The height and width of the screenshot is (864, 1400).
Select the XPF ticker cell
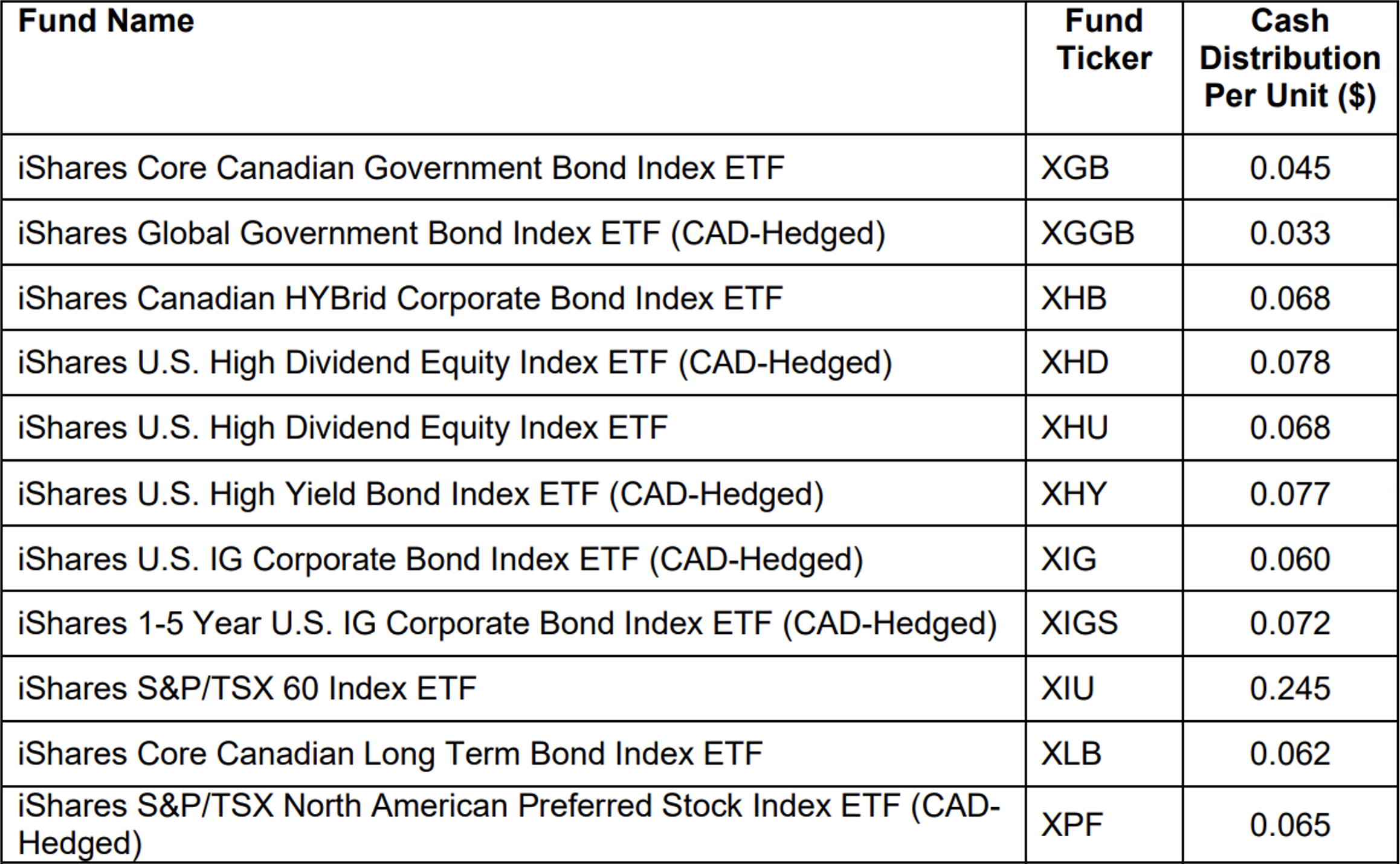coord(1072,825)
